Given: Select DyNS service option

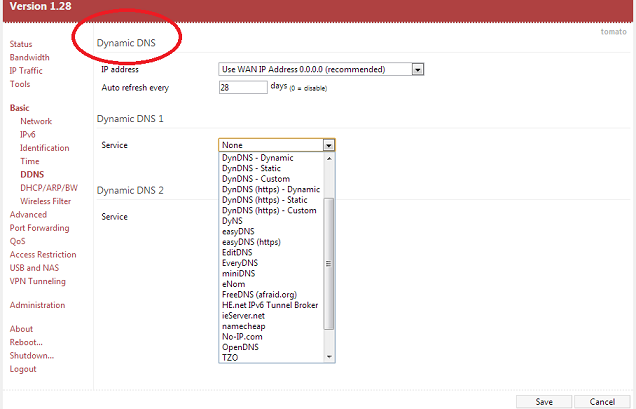Looking at the screenshot, I should (x=271, y=221).
